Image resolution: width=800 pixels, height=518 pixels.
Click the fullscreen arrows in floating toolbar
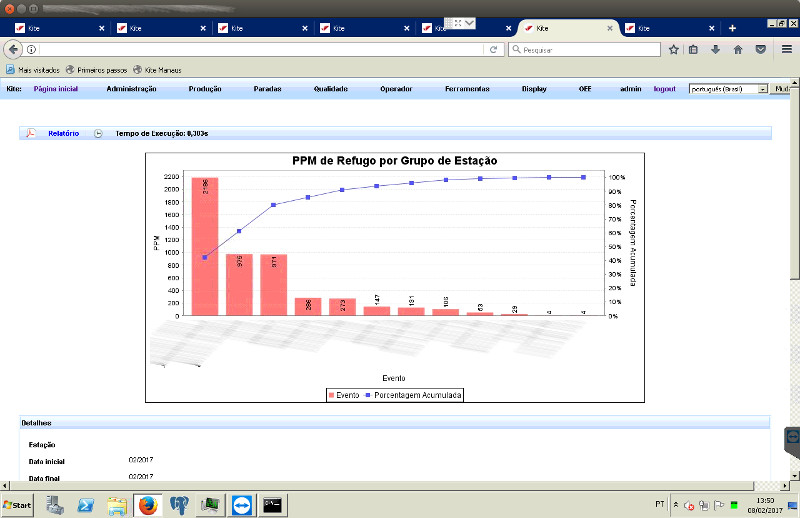(x=458, y=23)
